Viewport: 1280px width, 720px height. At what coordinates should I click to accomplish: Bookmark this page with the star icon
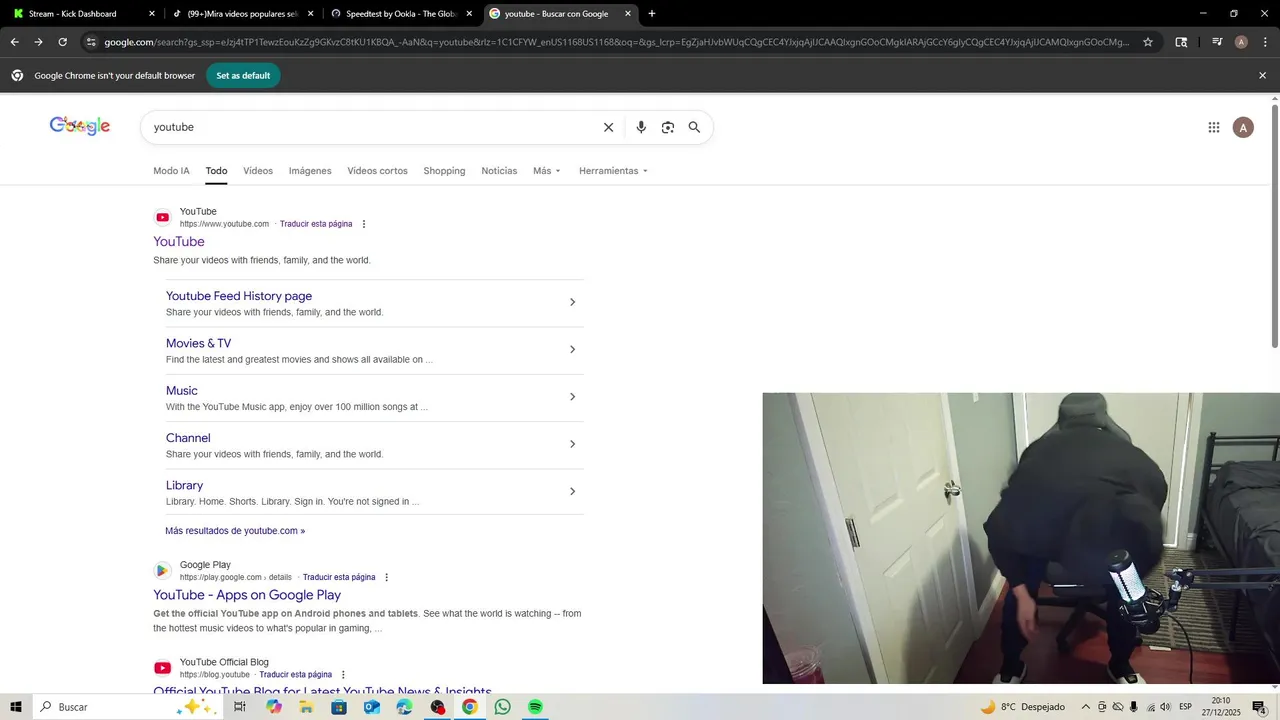point(1148,42)
